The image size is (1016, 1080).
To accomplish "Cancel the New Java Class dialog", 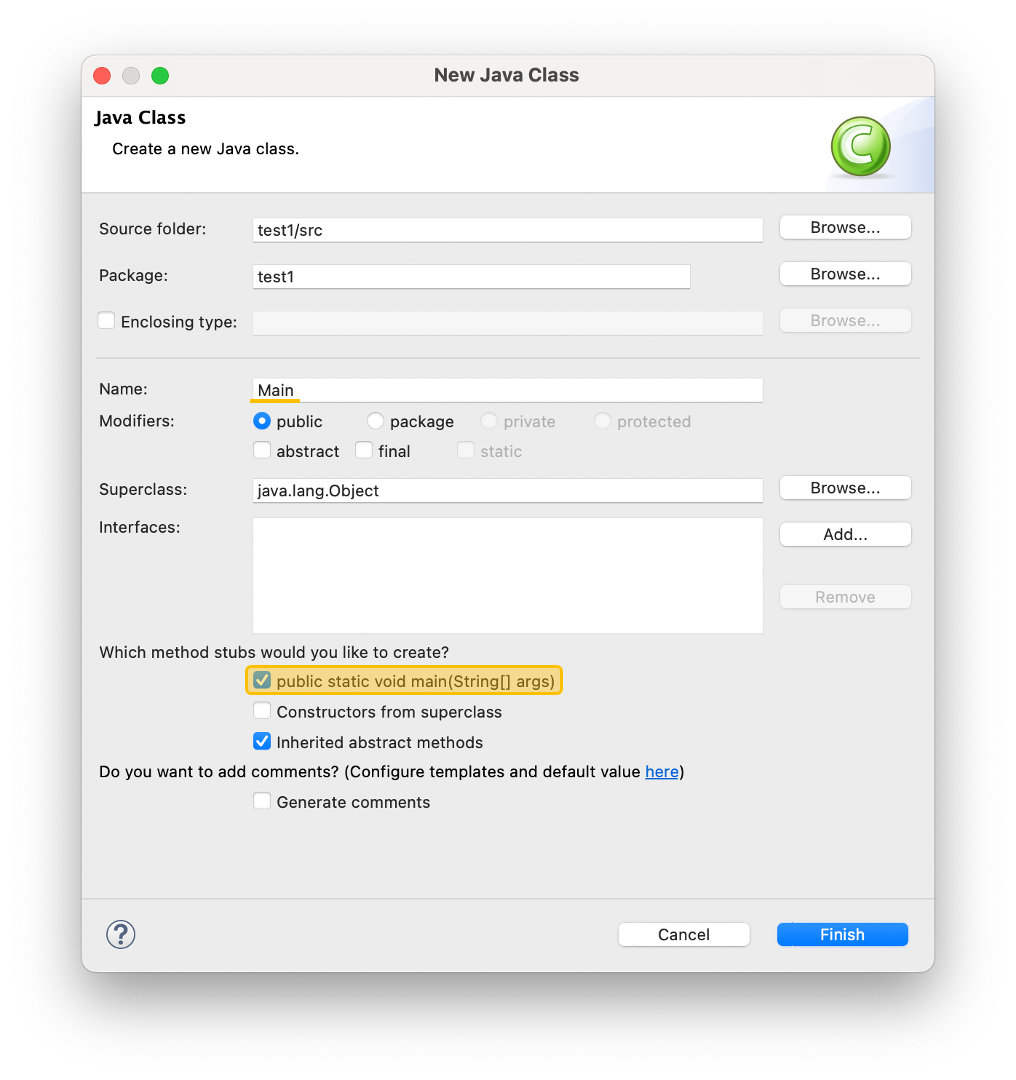I will pos(683,935).
